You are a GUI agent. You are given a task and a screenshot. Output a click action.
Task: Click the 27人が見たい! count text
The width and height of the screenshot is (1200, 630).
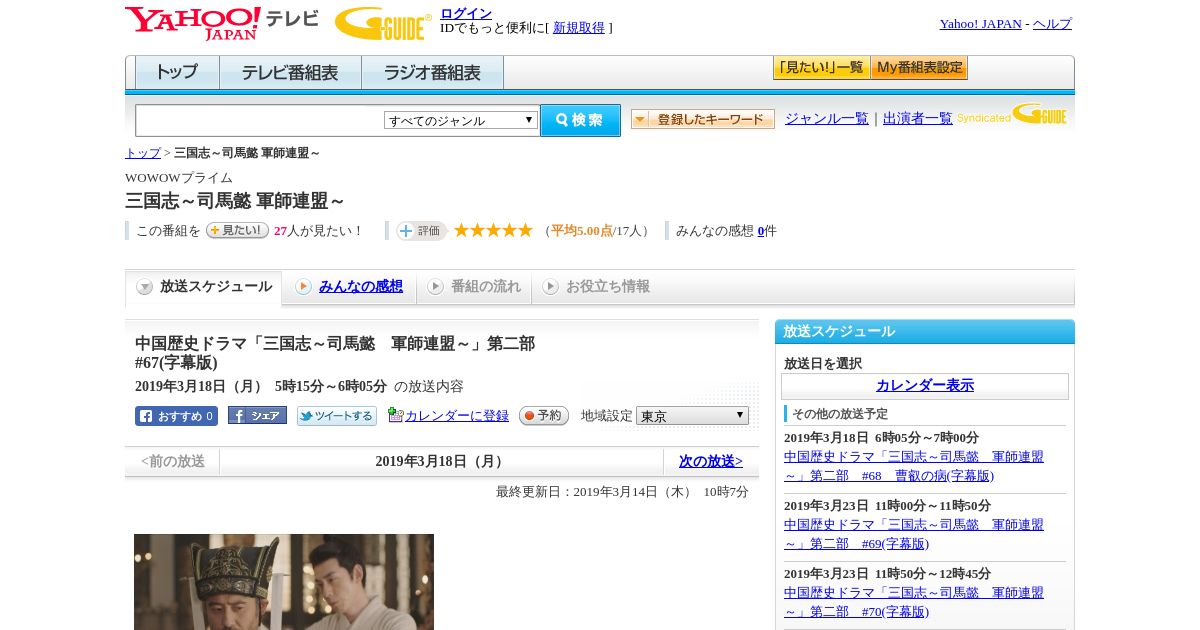pyautogui.click(x=319, y=231)
